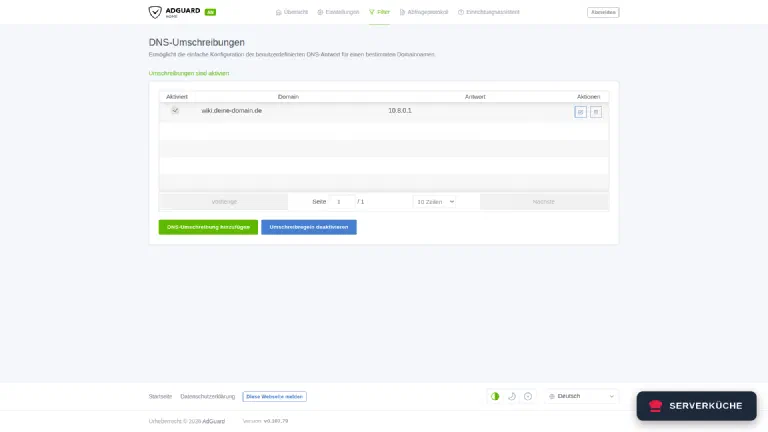Image resolution: width=768 pixels, height=432 pixels.
Task: Expand the Filter menu
Action: [380, 12]
